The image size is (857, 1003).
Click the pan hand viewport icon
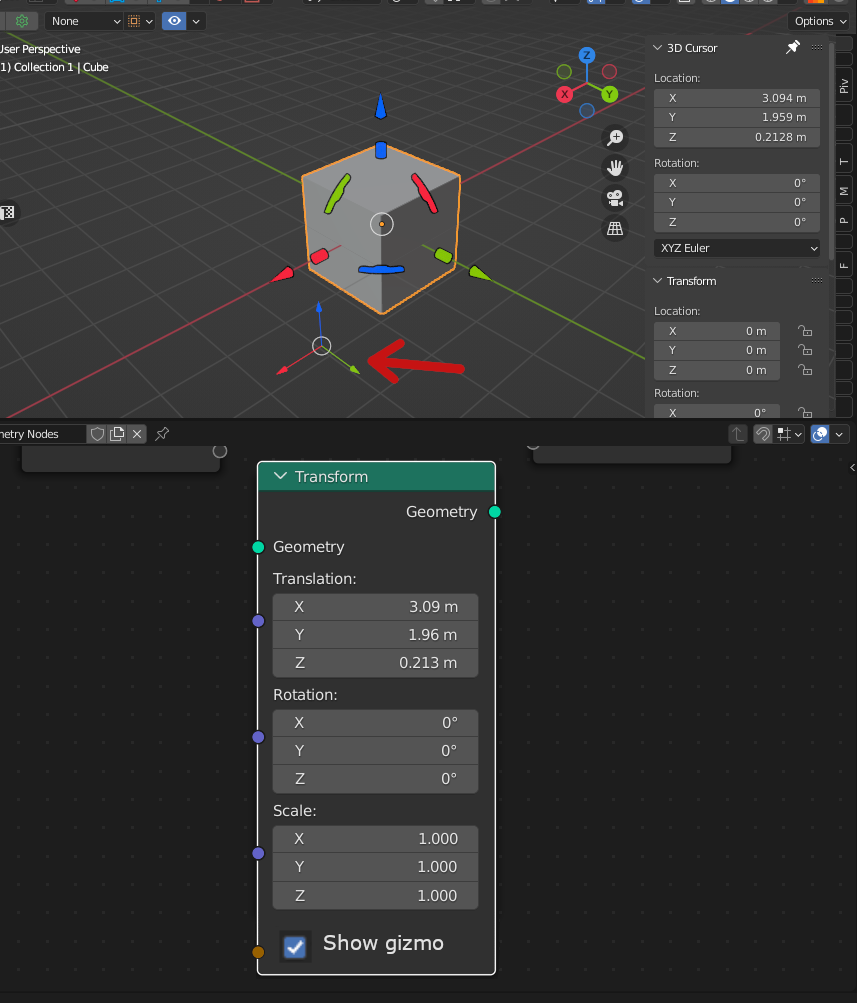tap(615, 168)
